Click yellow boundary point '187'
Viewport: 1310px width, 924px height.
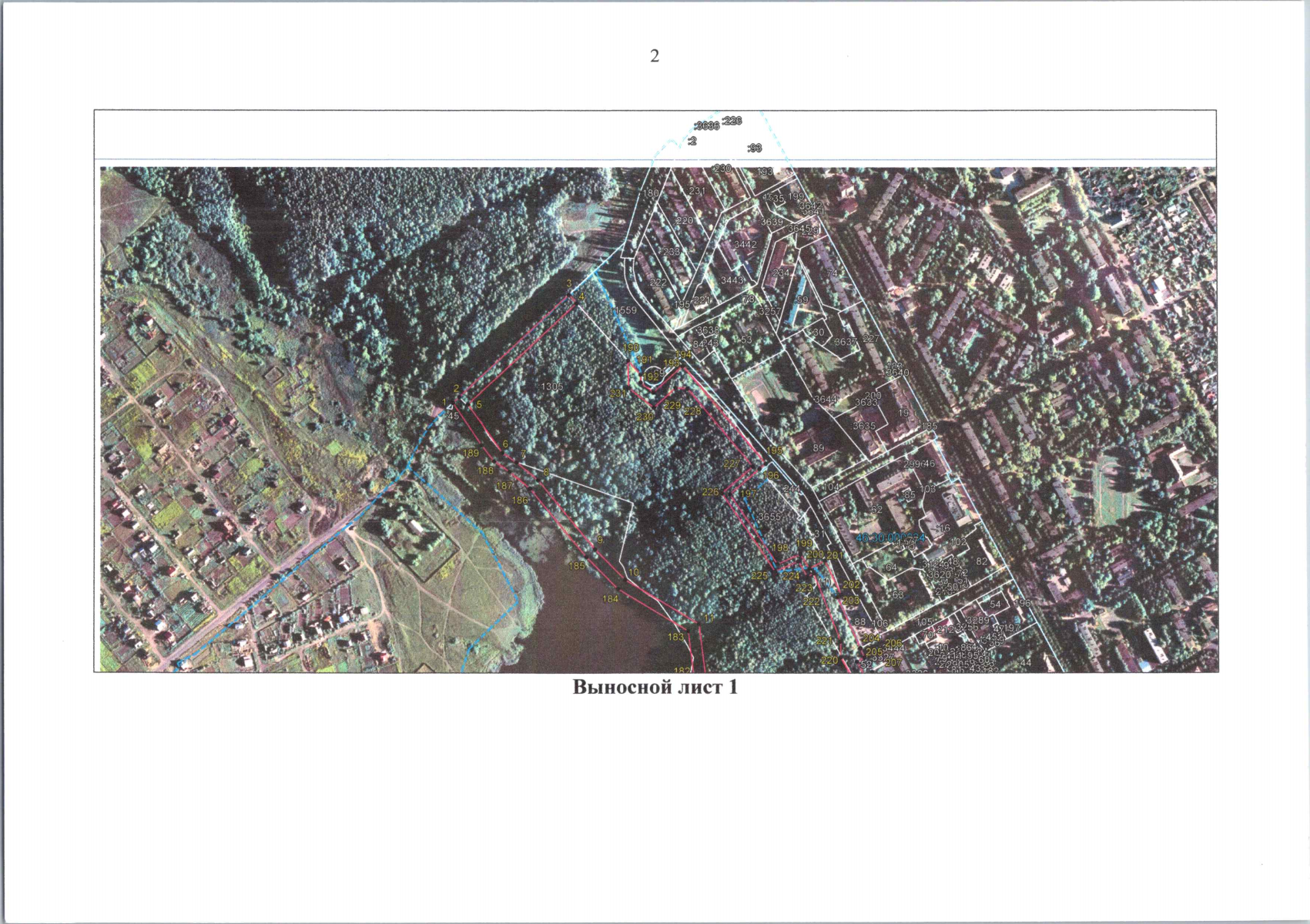point(504,486)
